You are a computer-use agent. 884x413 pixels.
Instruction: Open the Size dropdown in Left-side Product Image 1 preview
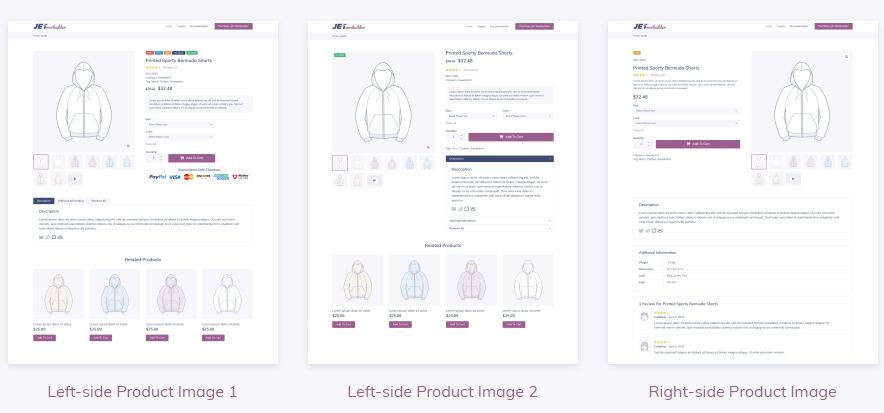pos(180,125)
